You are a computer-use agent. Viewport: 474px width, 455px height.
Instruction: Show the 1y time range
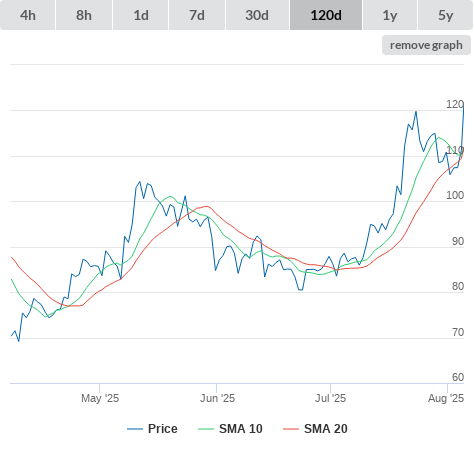click(x=390, y=15)
